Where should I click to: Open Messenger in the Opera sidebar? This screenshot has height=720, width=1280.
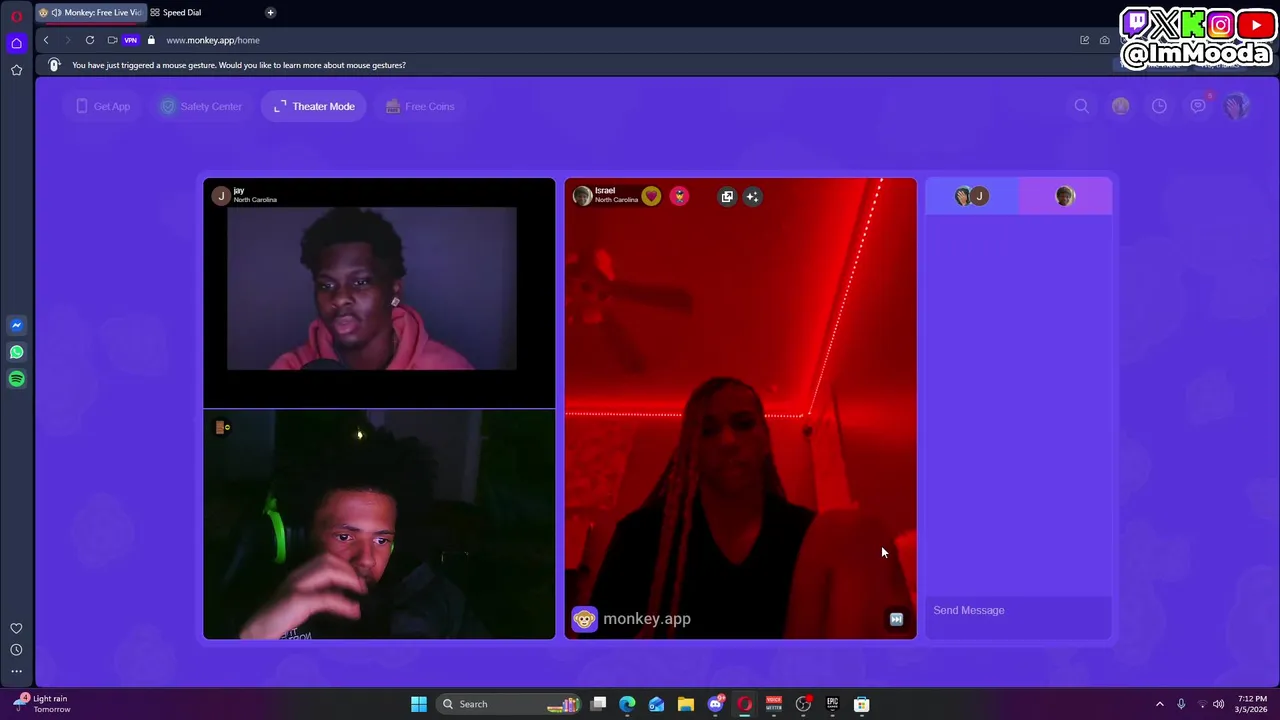click(16, 325)
